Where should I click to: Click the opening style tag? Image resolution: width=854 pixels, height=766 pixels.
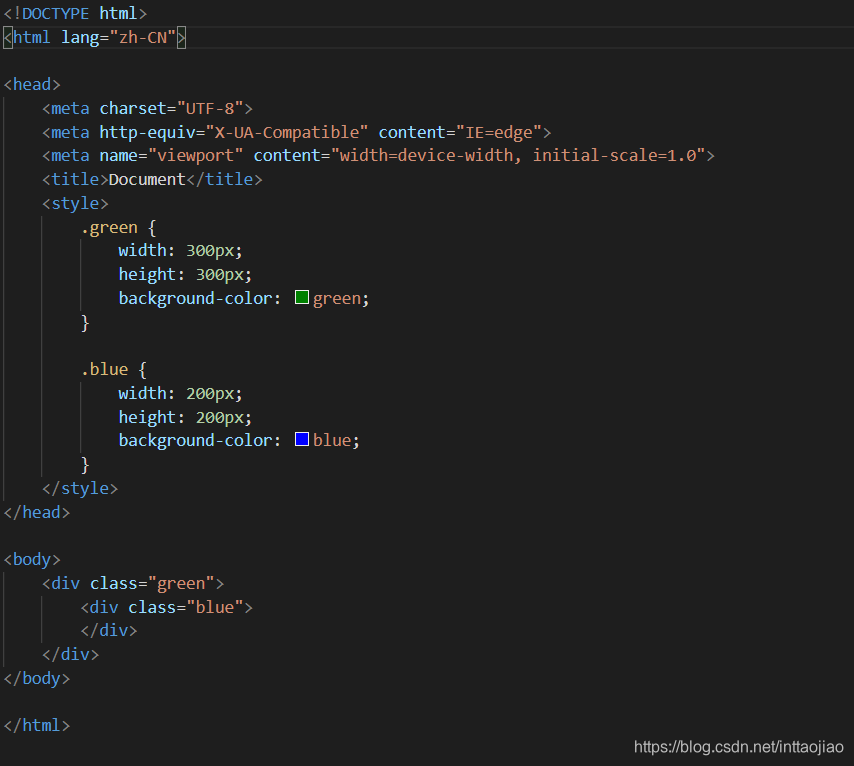click(x=76, y=203)
